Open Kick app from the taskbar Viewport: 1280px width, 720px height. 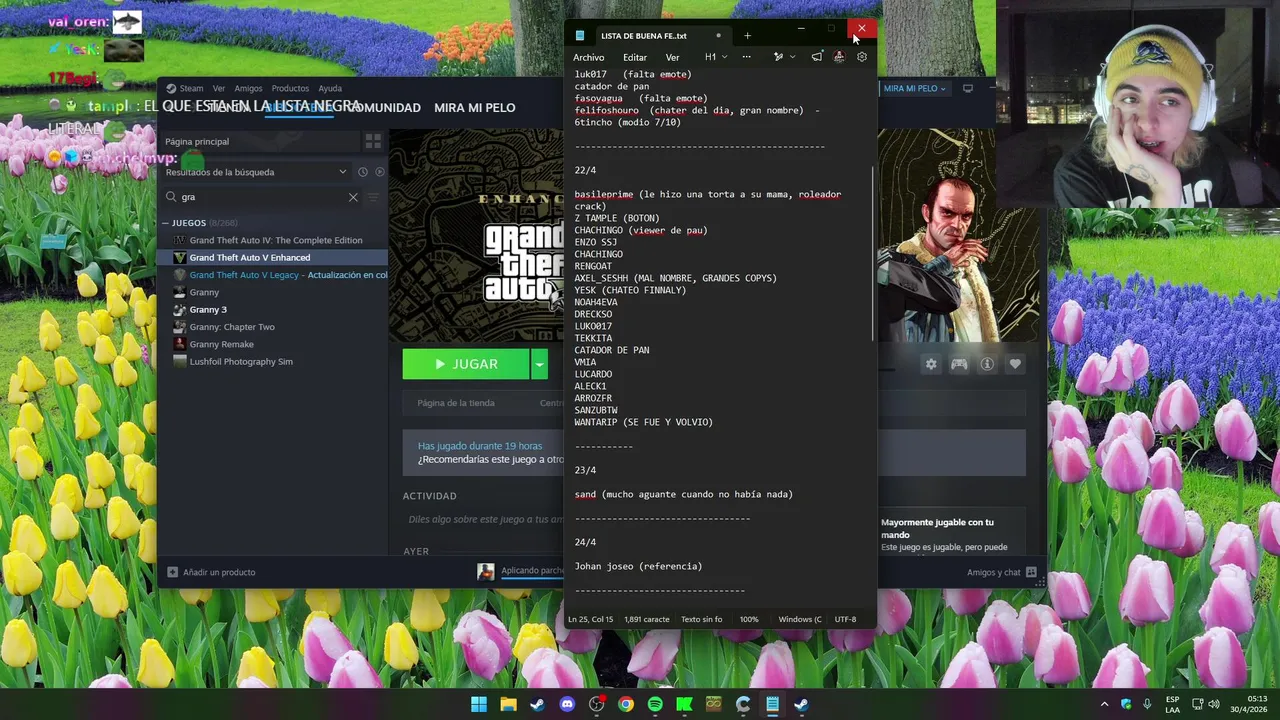(684, 704)
